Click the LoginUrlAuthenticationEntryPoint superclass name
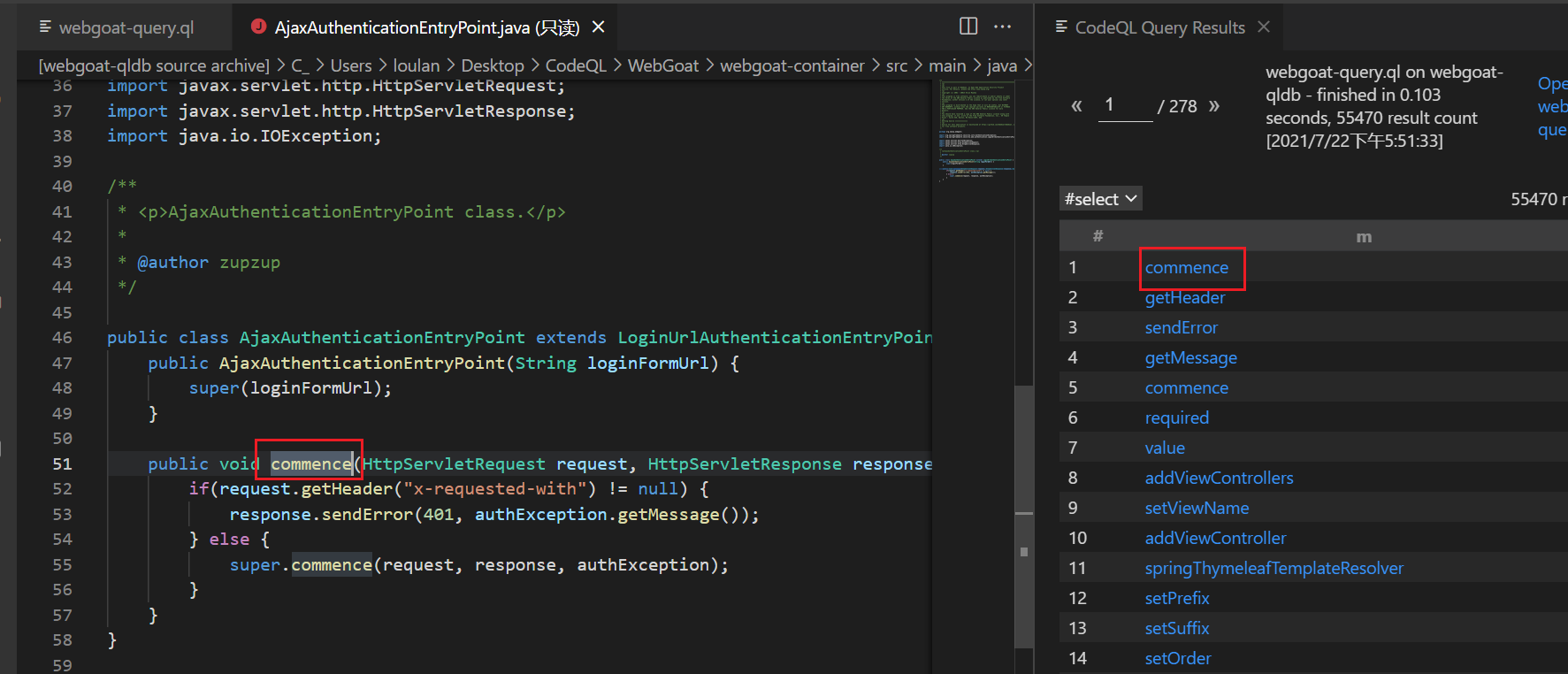 point(775,337)
